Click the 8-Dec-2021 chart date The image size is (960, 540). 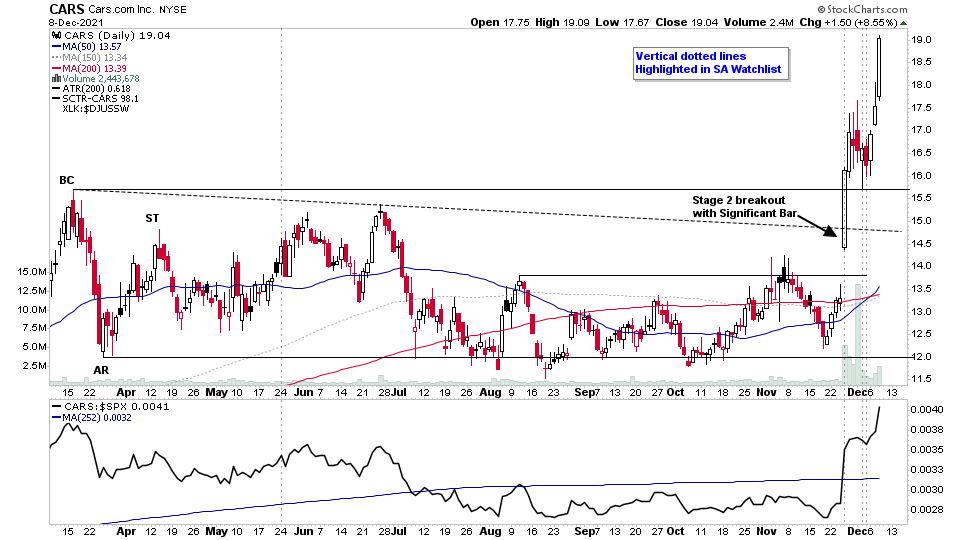click(x=75, y=23)
